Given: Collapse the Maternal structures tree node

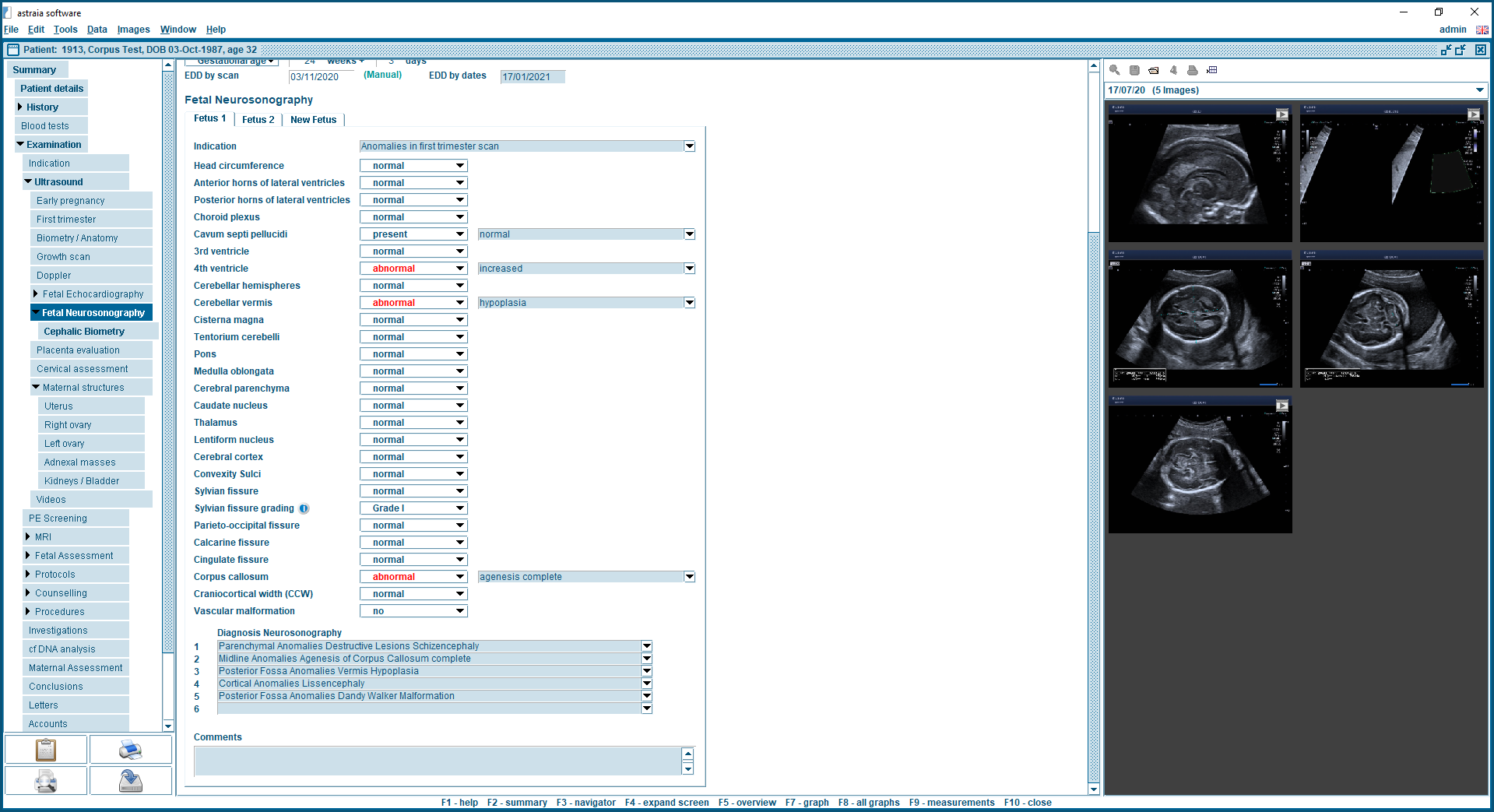Looking at the screenshot, I should (36, 387).
